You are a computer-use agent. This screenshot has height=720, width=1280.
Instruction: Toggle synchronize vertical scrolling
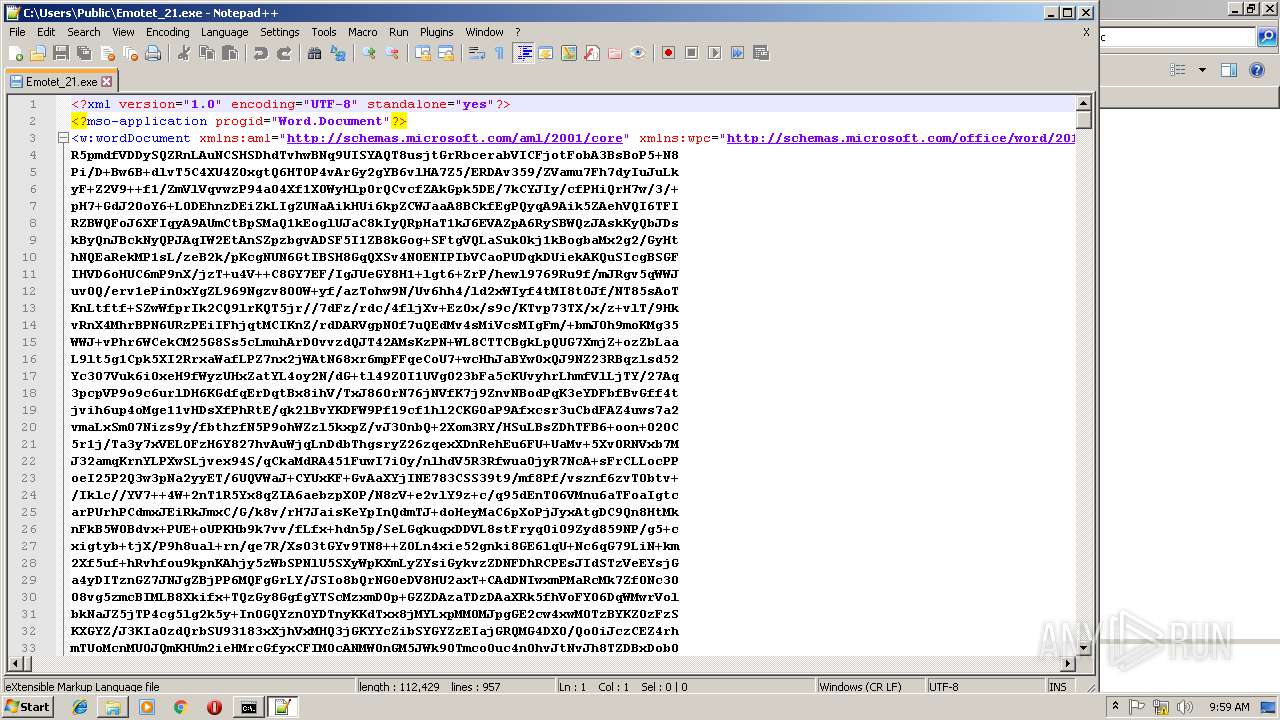(423, 53)
